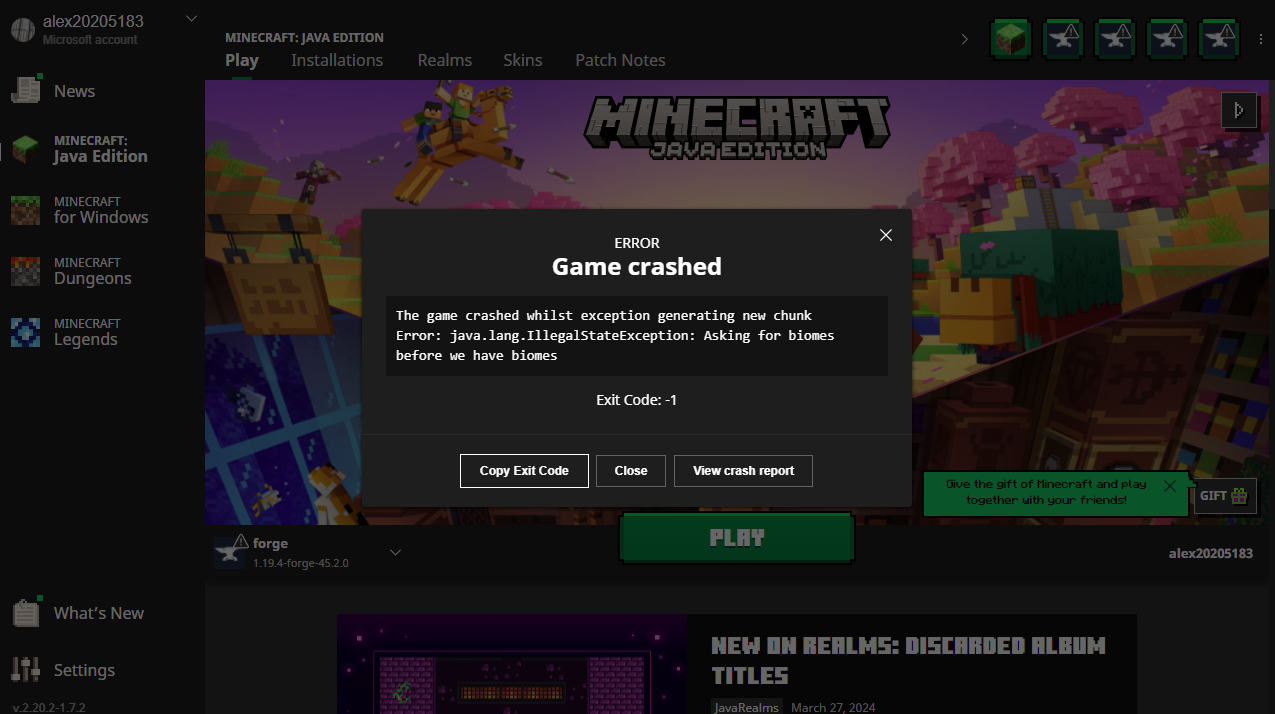Expand the account dropdown for alex20205183
This screenshot has height=714, width=1275.
pos(192,19)
